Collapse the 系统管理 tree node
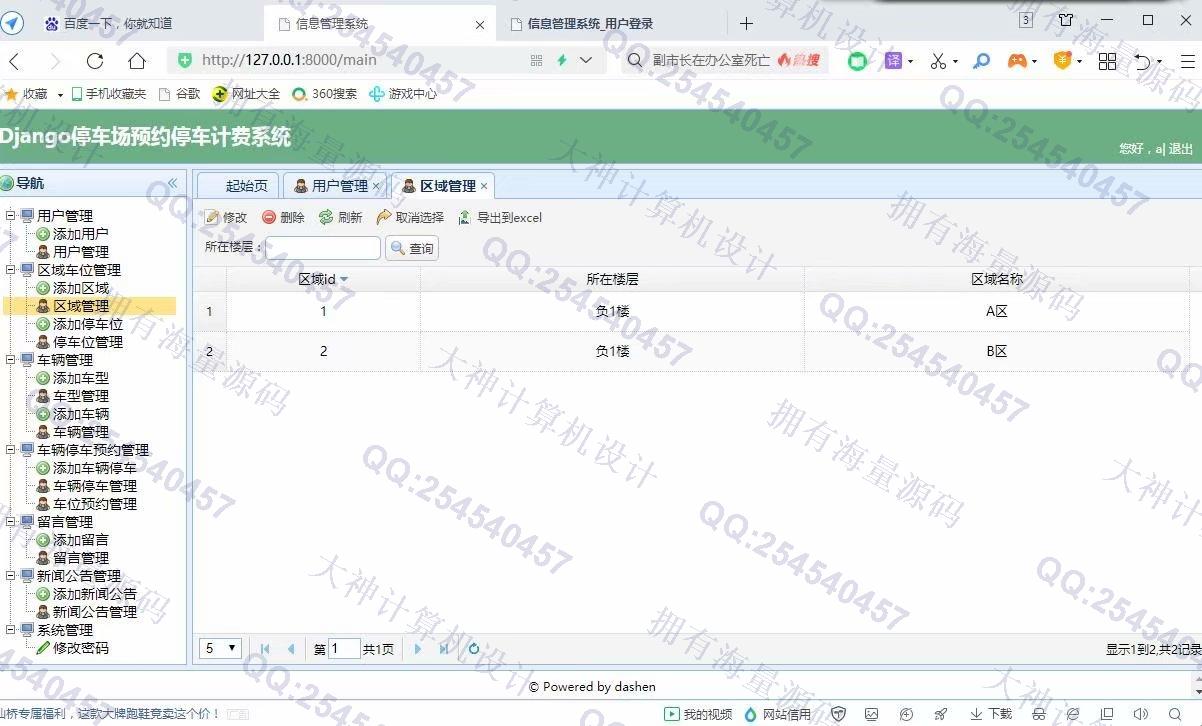Screen dimensions: 1202x726 11,629
